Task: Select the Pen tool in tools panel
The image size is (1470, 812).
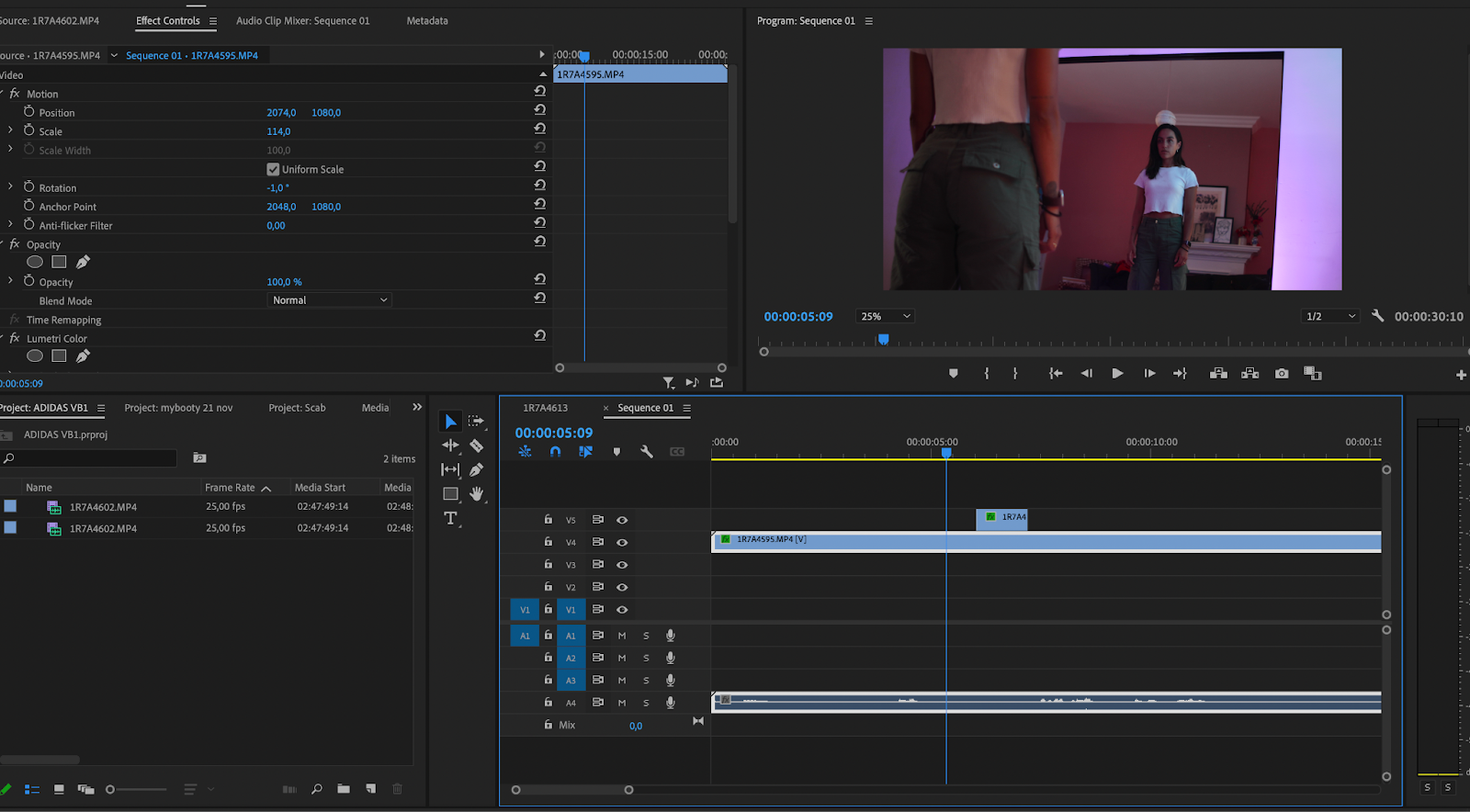Action: (x=476, y=469)
